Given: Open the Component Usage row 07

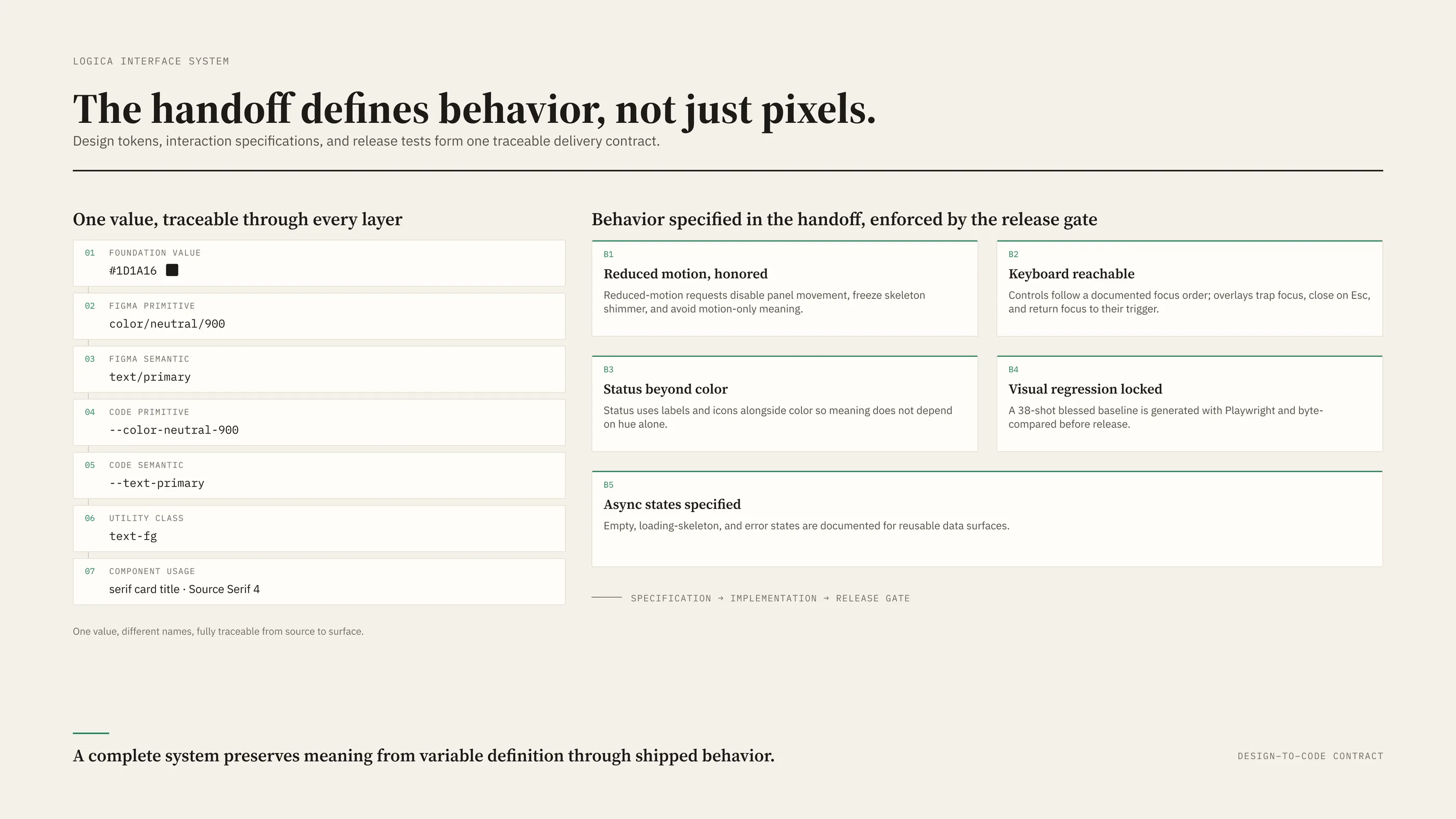Looking at the screenshot, I should coord(319,582).
